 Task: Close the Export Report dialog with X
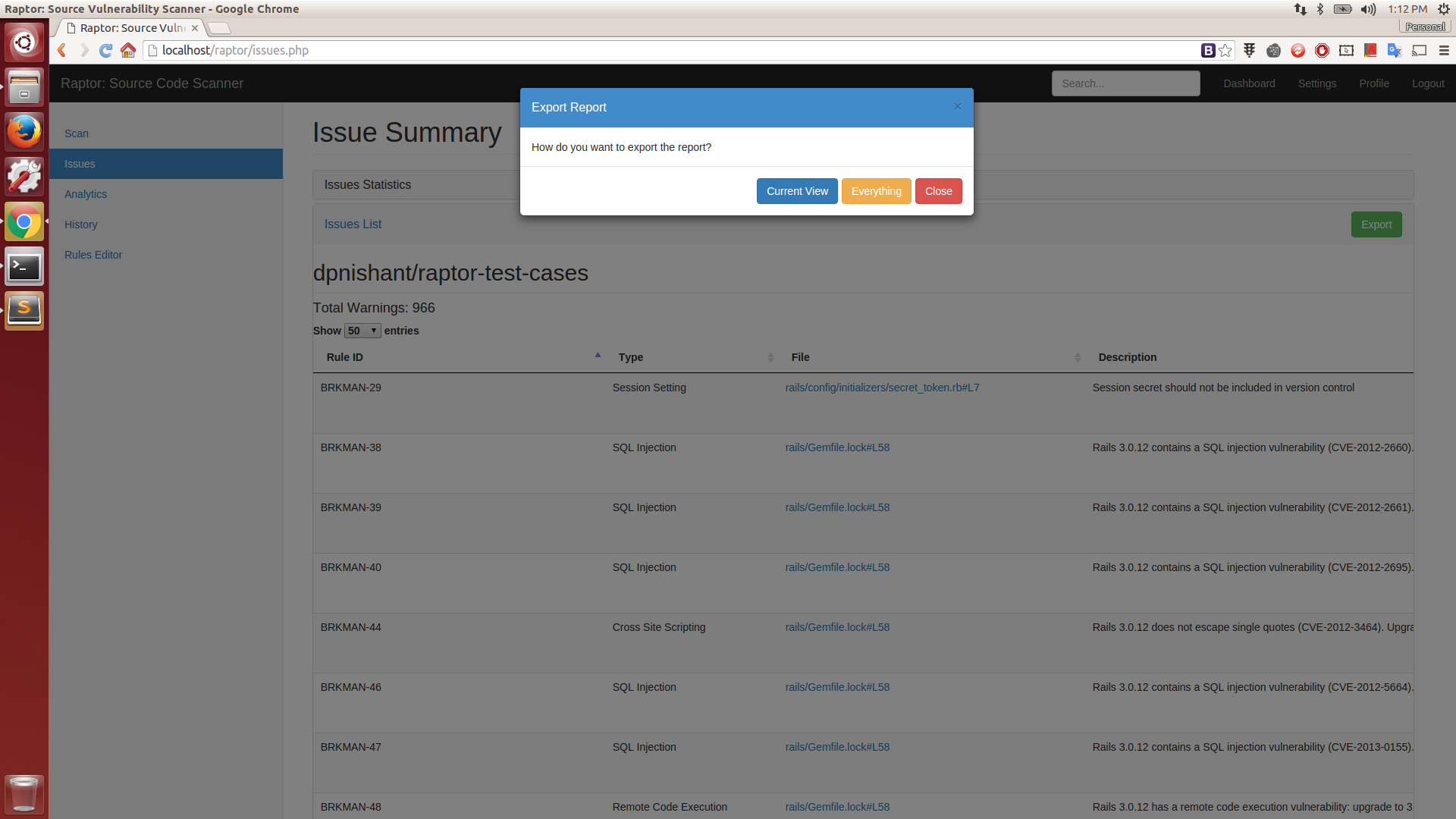(957, 106)
